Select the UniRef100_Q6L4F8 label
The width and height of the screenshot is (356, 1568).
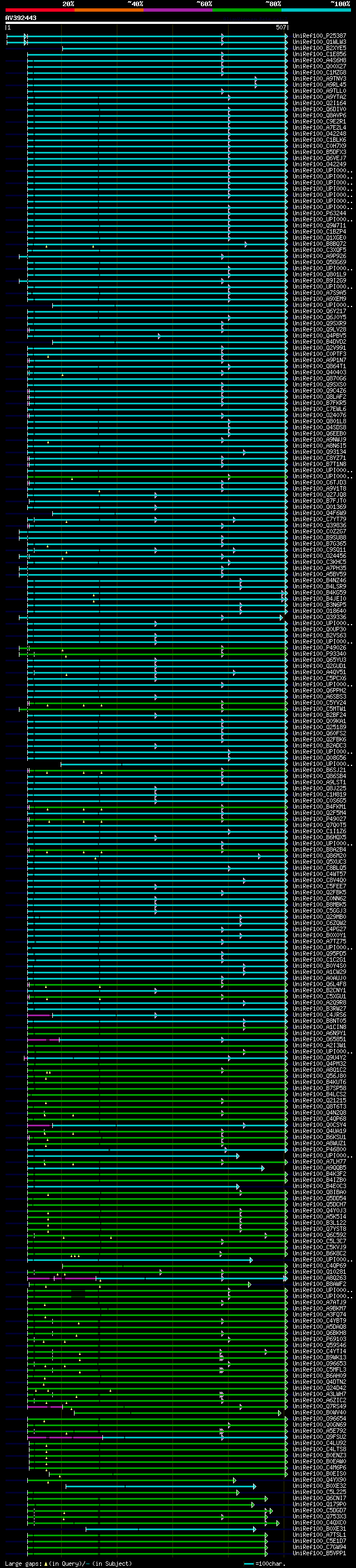tap(319, 985)
